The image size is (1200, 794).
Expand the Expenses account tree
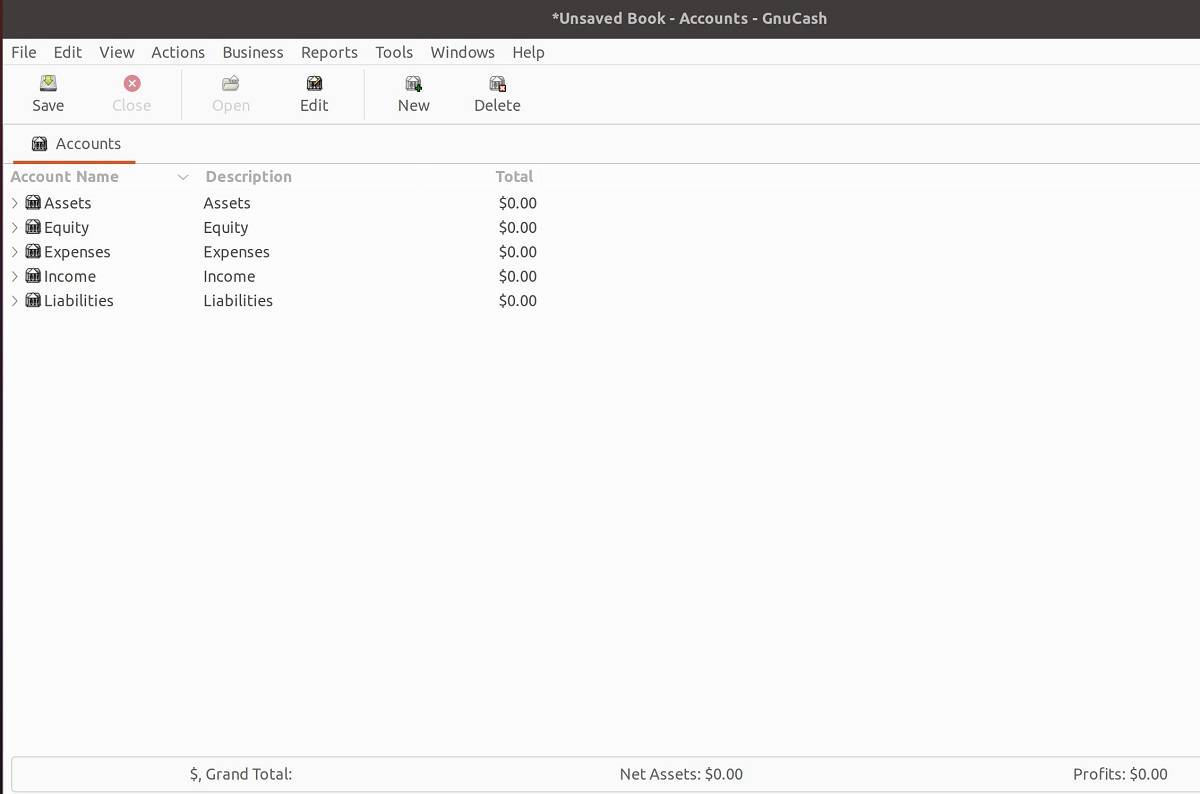pos(14,251)
